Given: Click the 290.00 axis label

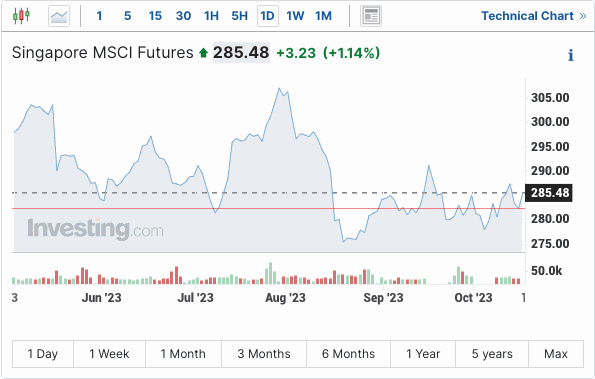Looking at the screenshot, I should [x=550, y=171].
